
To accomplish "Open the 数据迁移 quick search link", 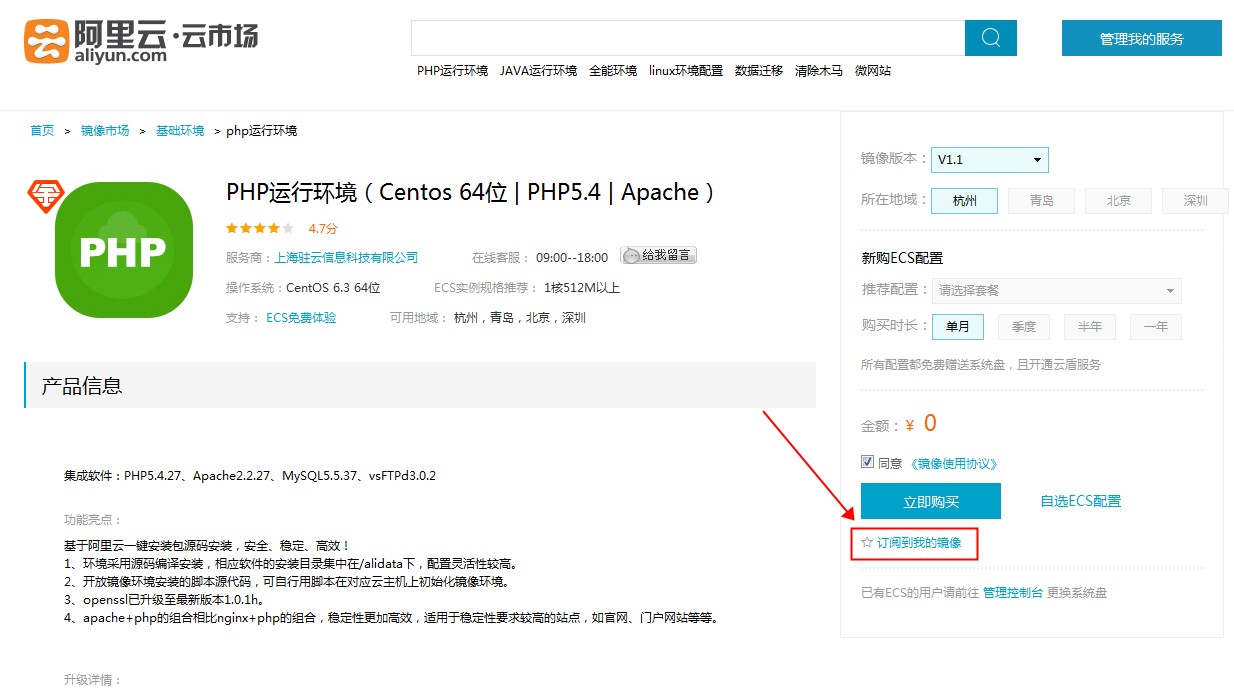I will pyautogui.click(x=758, y=71).
